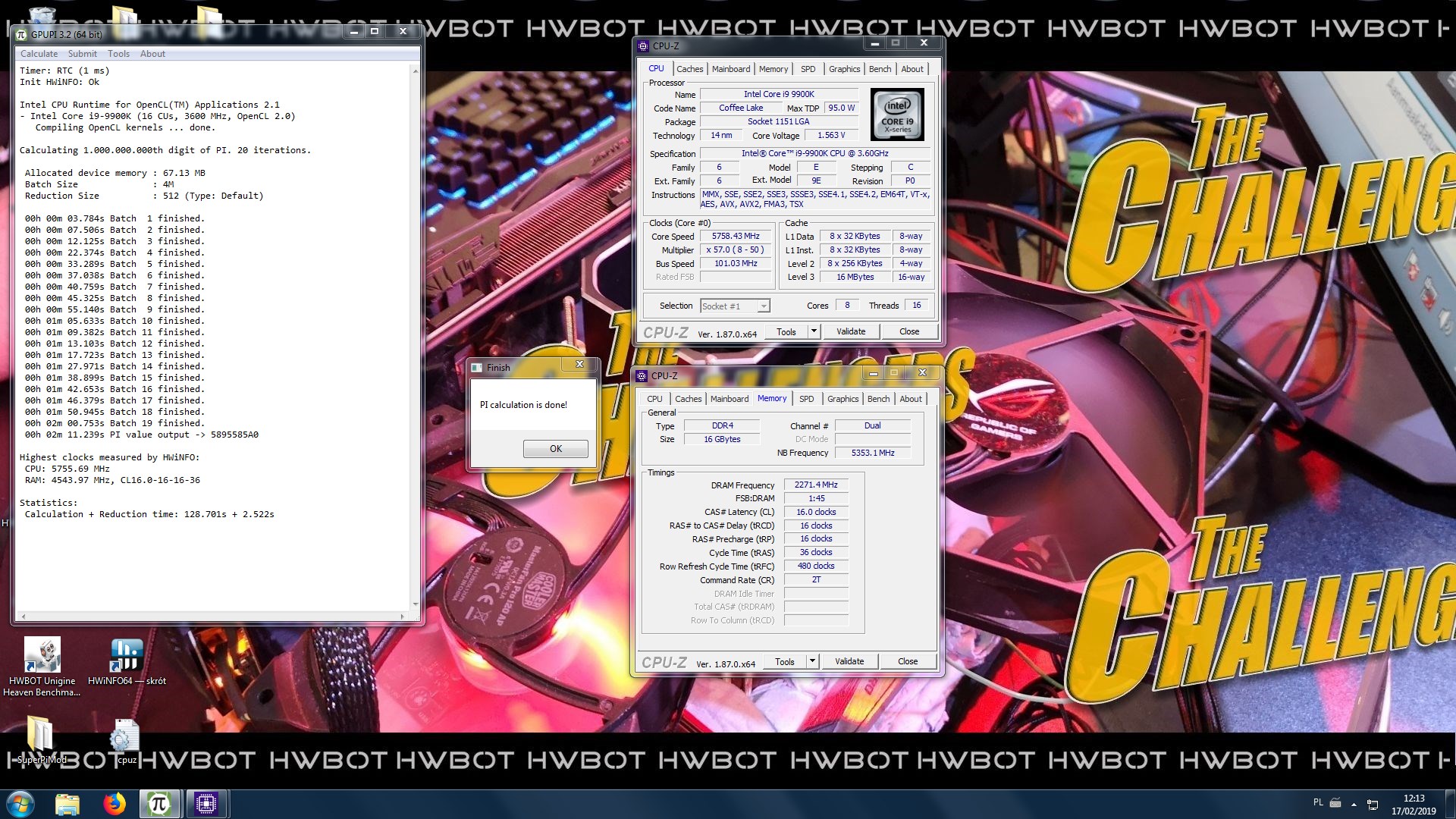This screenshot has width=1456, height=819.
Task: Click the bottom CPU-Z window title icon
Action: tap(642, 375)
